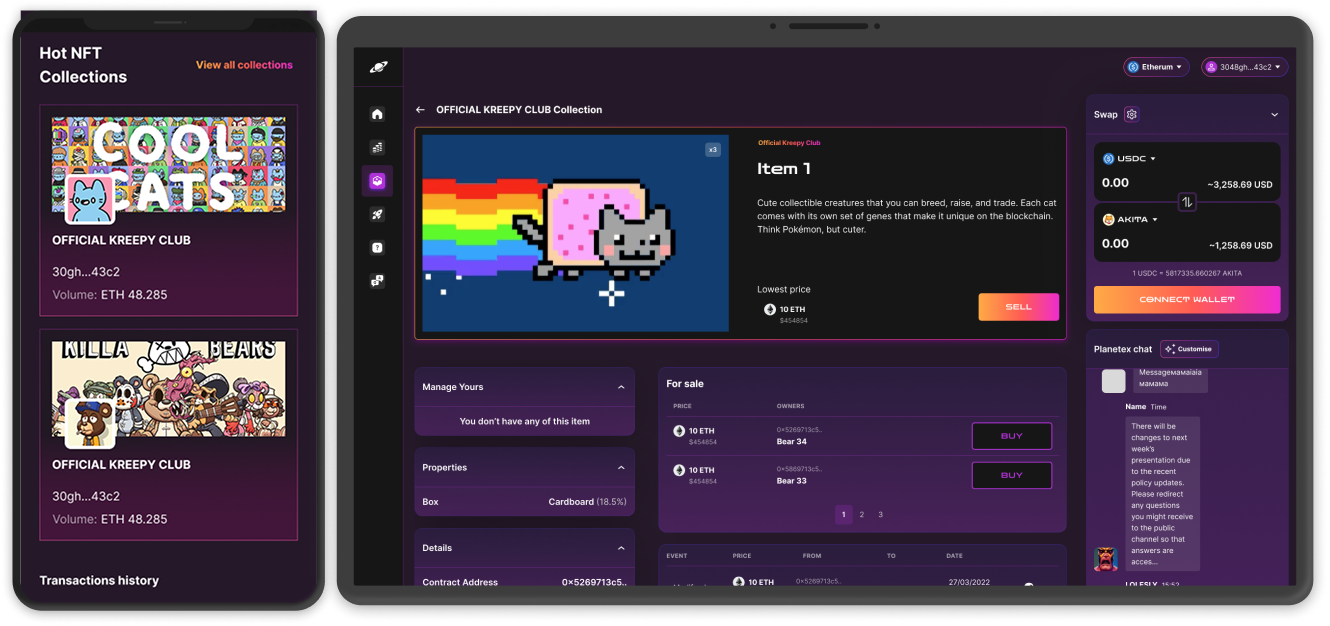Open the Cool Cats collection banner

168,165
